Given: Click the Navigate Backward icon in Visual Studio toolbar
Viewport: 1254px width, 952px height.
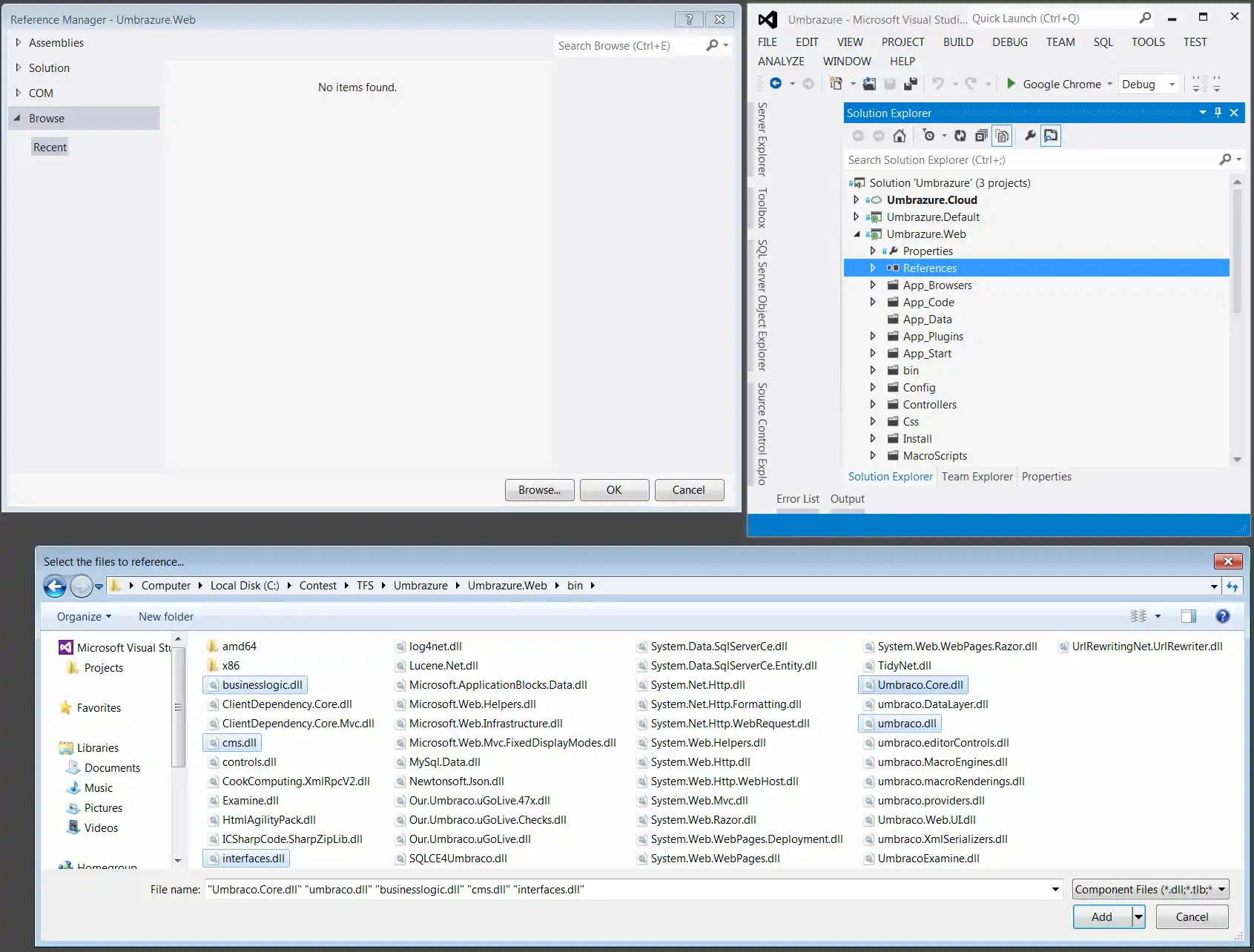Looking at the screenshot, I should 776,84.
